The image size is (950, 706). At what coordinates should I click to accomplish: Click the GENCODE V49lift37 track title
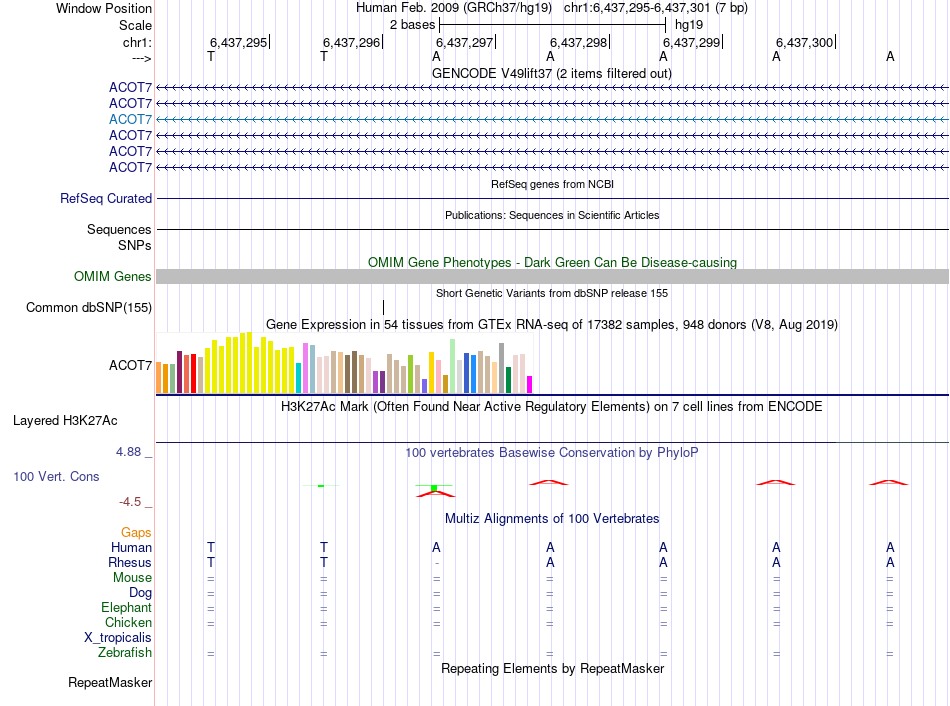[551, 73]
